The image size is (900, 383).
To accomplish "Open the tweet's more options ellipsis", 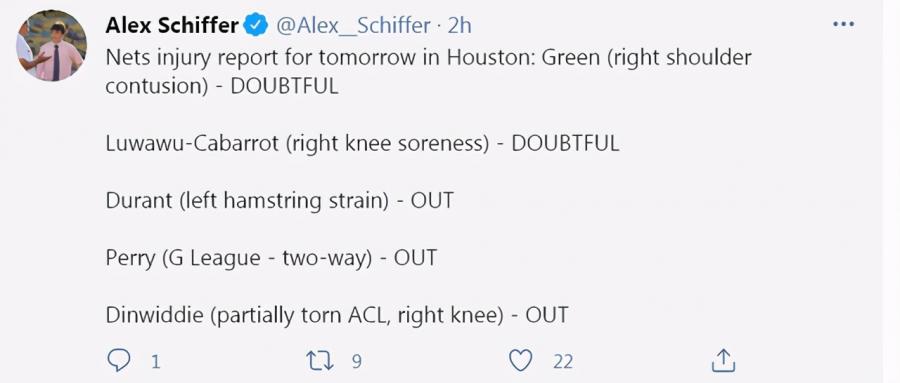I will [843, 25].
